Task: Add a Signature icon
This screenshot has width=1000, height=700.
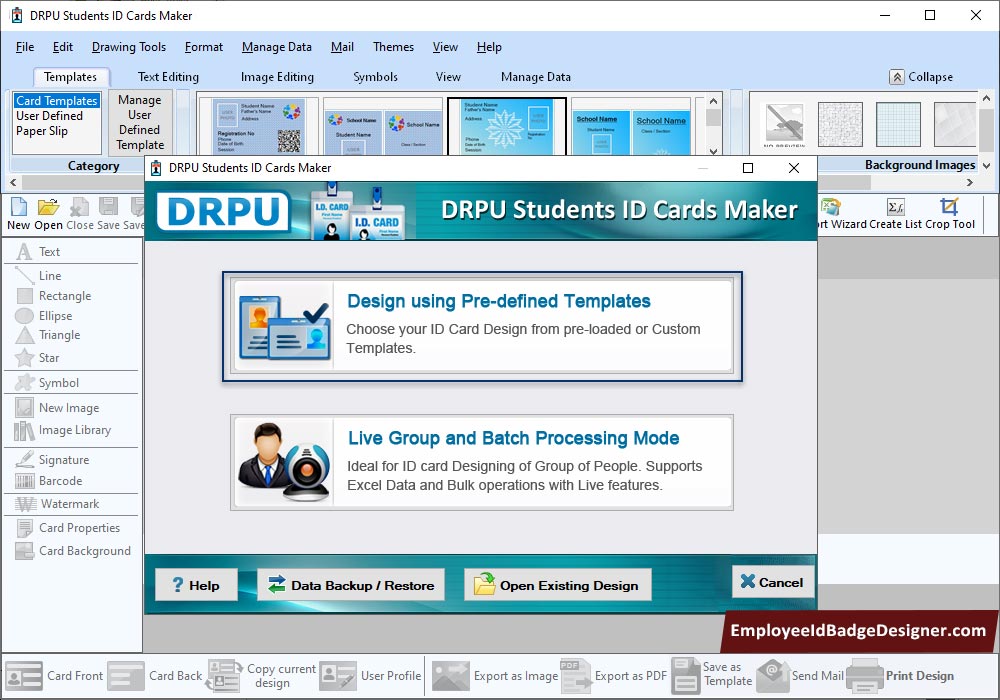Action: [24, 460]
